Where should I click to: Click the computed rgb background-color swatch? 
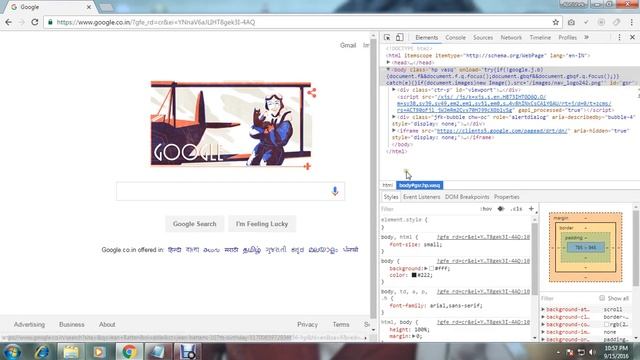pyautogui.click(x=607, y=324)
